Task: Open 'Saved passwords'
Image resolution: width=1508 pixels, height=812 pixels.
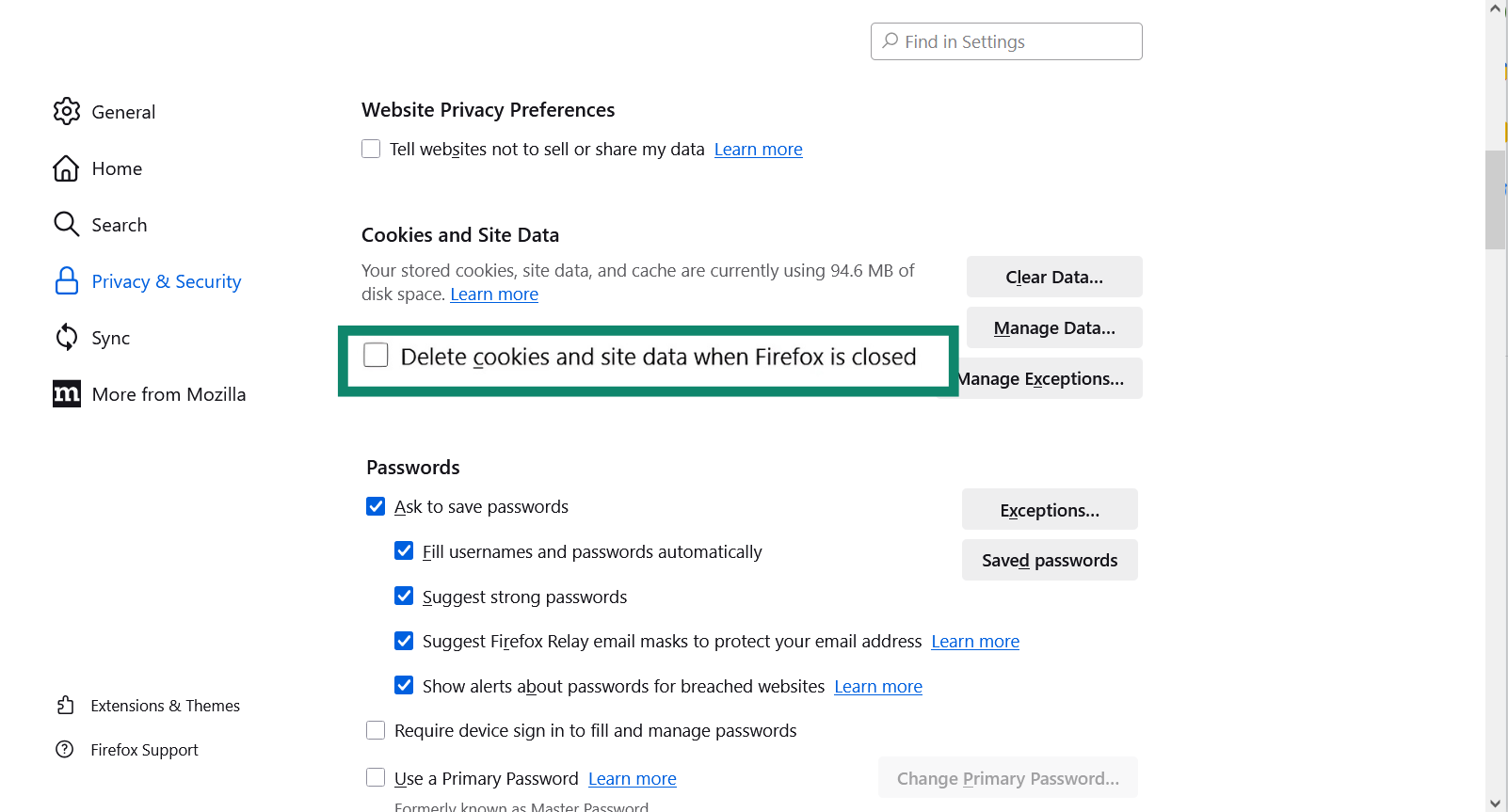Action: (1049, 560)
